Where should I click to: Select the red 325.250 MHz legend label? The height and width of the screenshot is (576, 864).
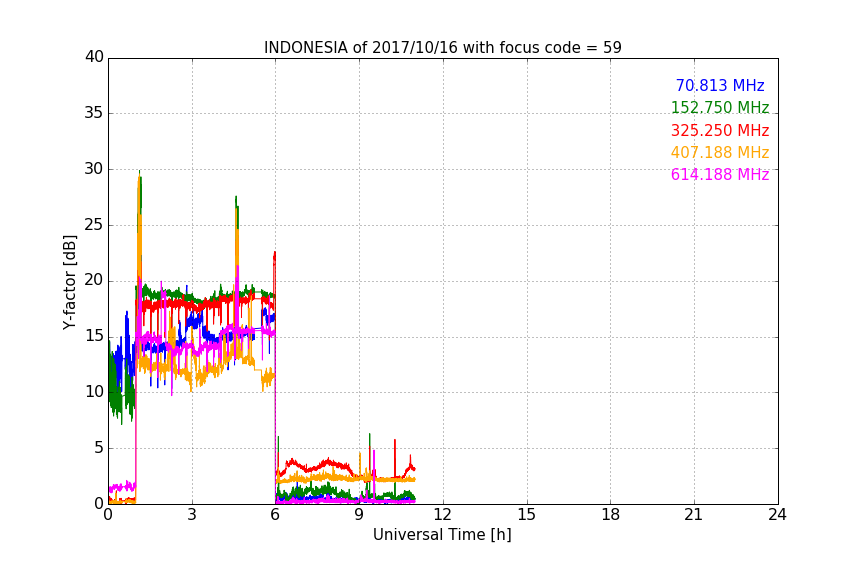720,130
